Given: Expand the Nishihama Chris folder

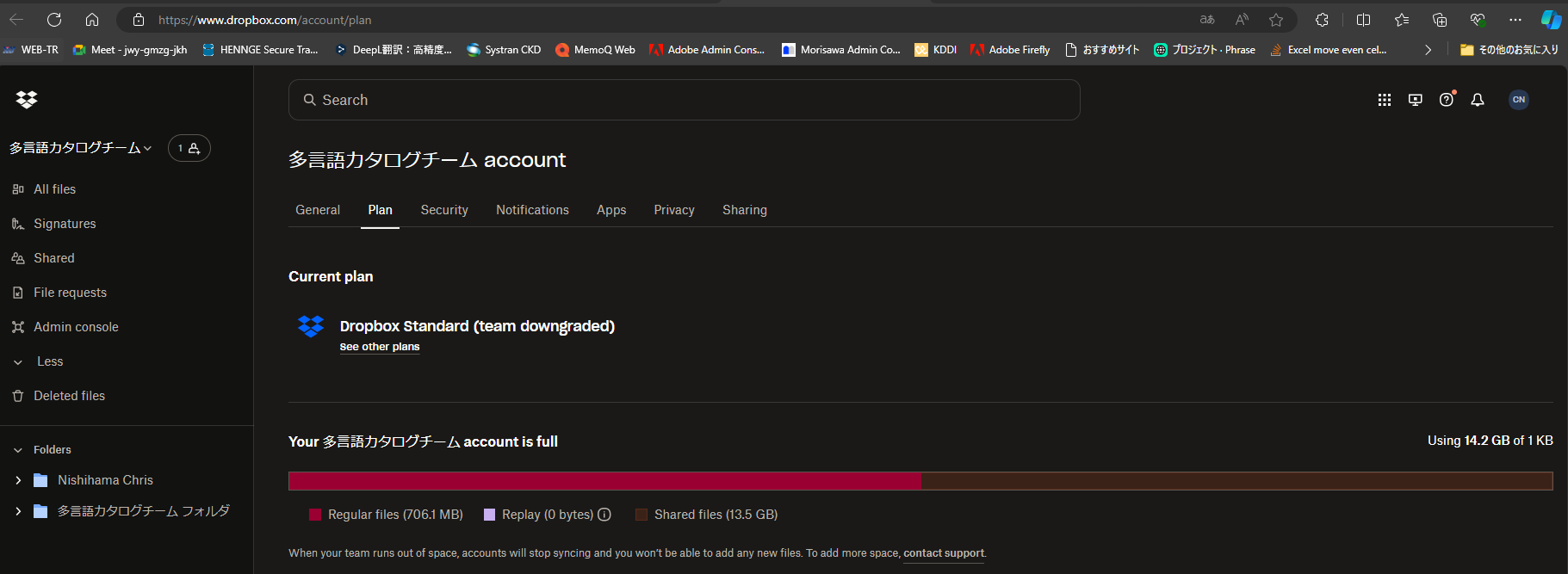Looking at the screenshot, I should point(18,480).
